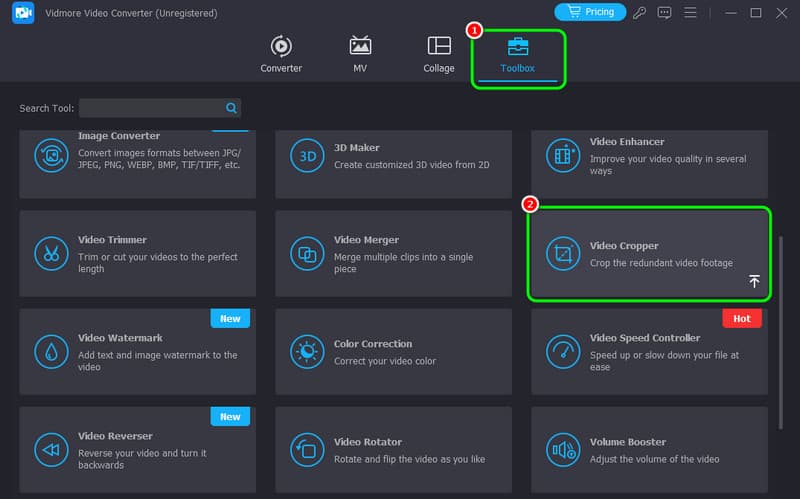Select the Video Cropper crop icon

pyautogui.click(x=562, y=254)
